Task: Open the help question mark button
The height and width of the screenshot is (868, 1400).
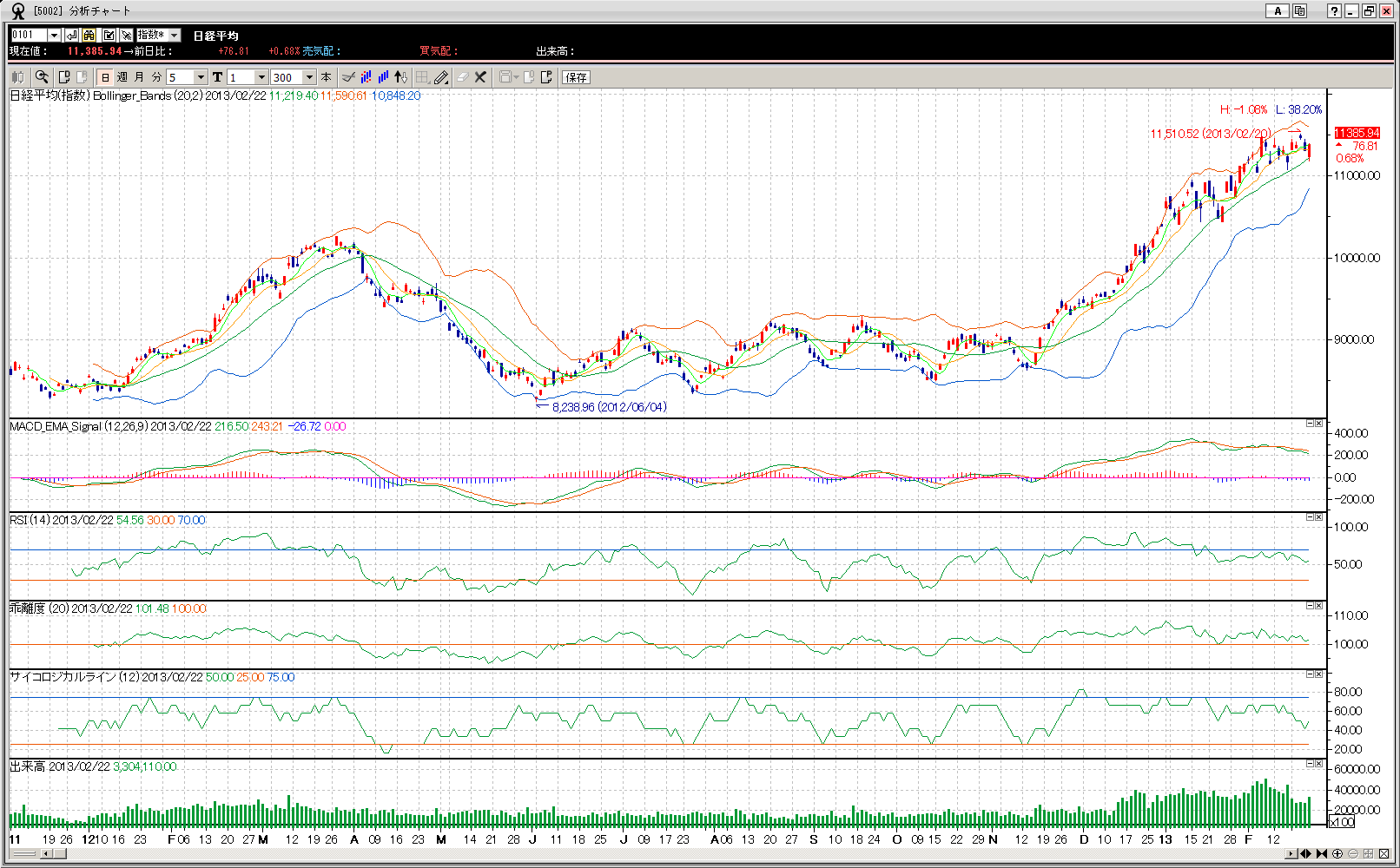Action: coord(1334,11)
